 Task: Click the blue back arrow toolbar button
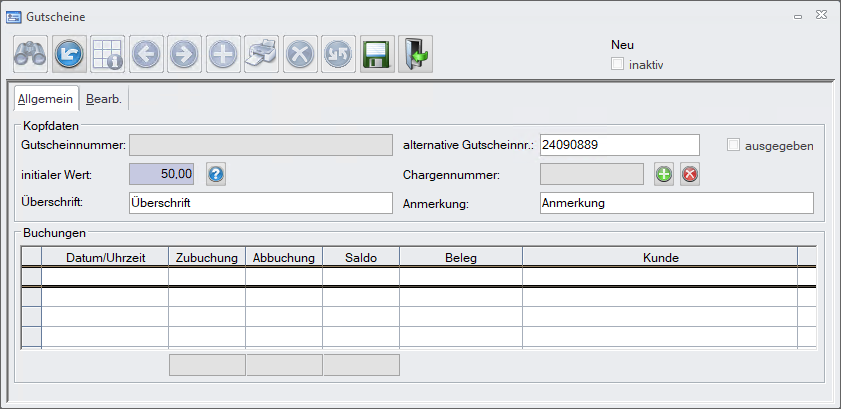(x=68, y=54)
